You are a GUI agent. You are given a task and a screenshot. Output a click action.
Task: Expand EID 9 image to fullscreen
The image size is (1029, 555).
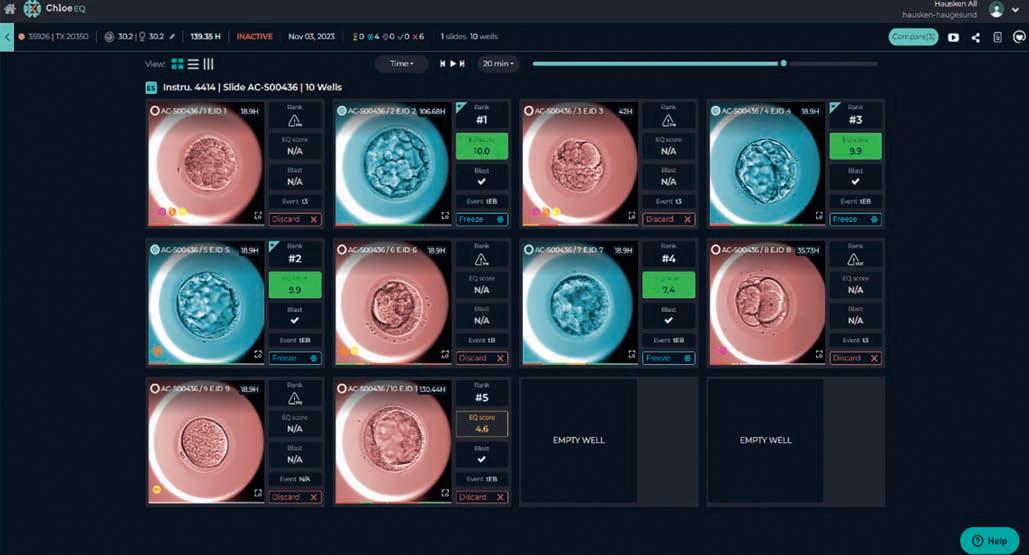click(x=258, y=493)
